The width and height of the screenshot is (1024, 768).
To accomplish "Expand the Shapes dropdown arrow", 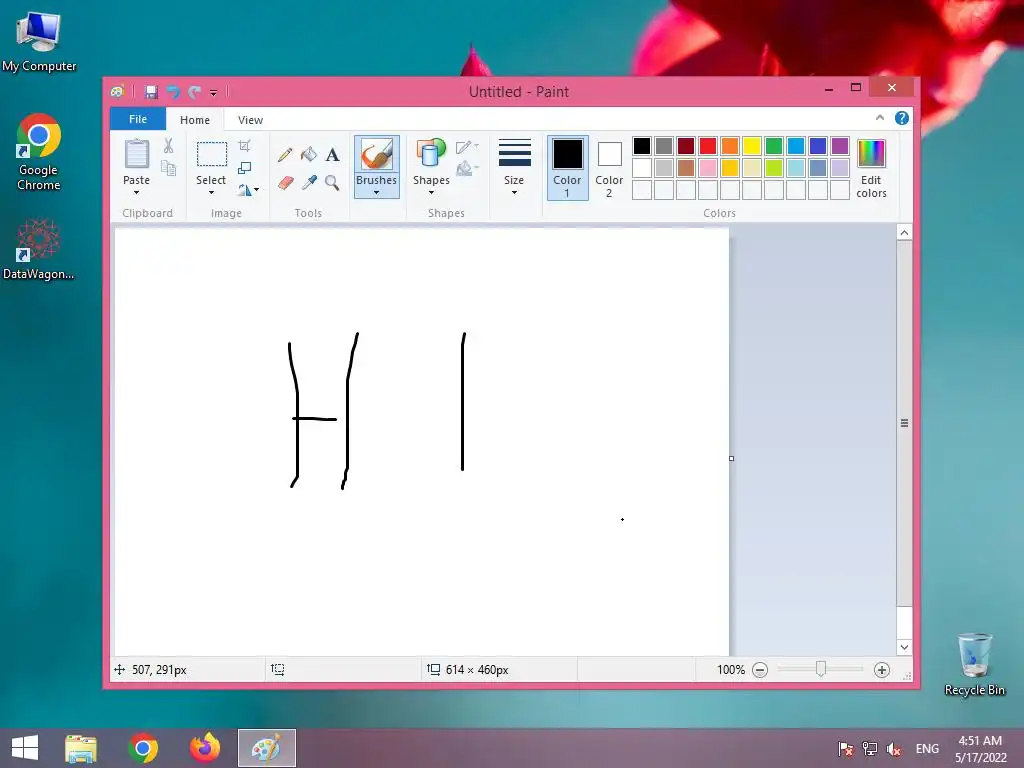I will pyautogui.click(x=431, y=193).
